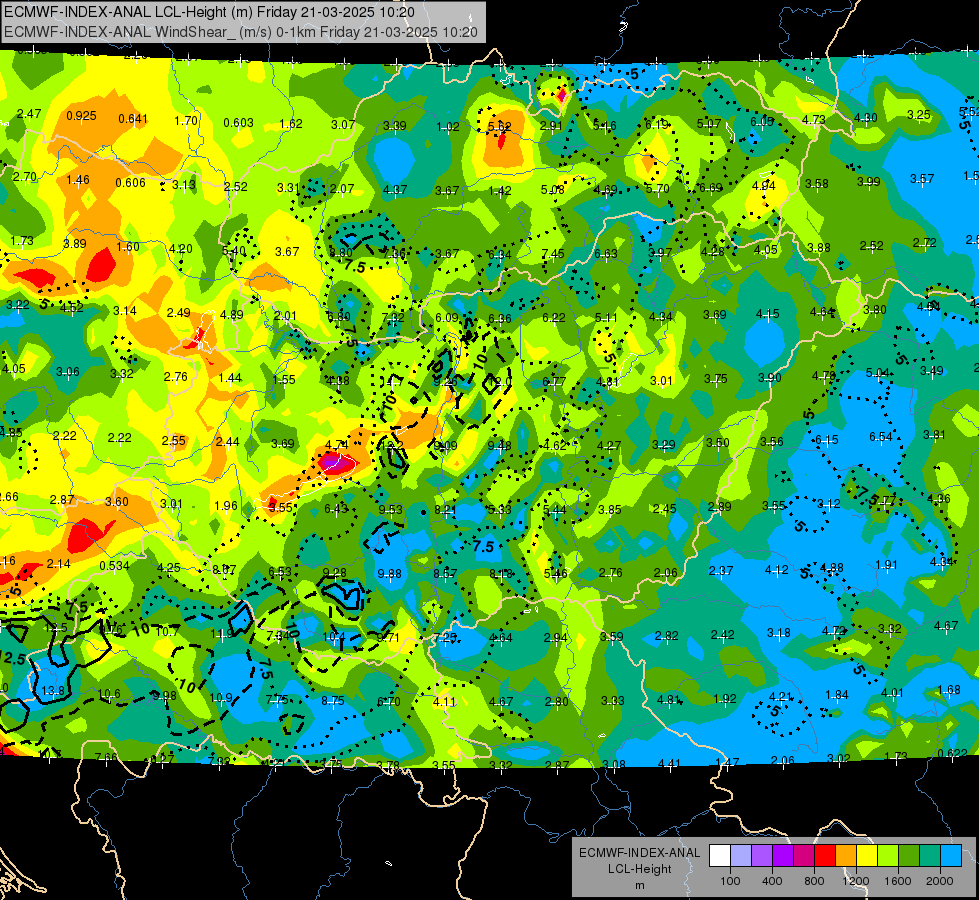This screenshot has width=979, height=900.
Task: Click the map value 1.44
Action: pos(230,377)
